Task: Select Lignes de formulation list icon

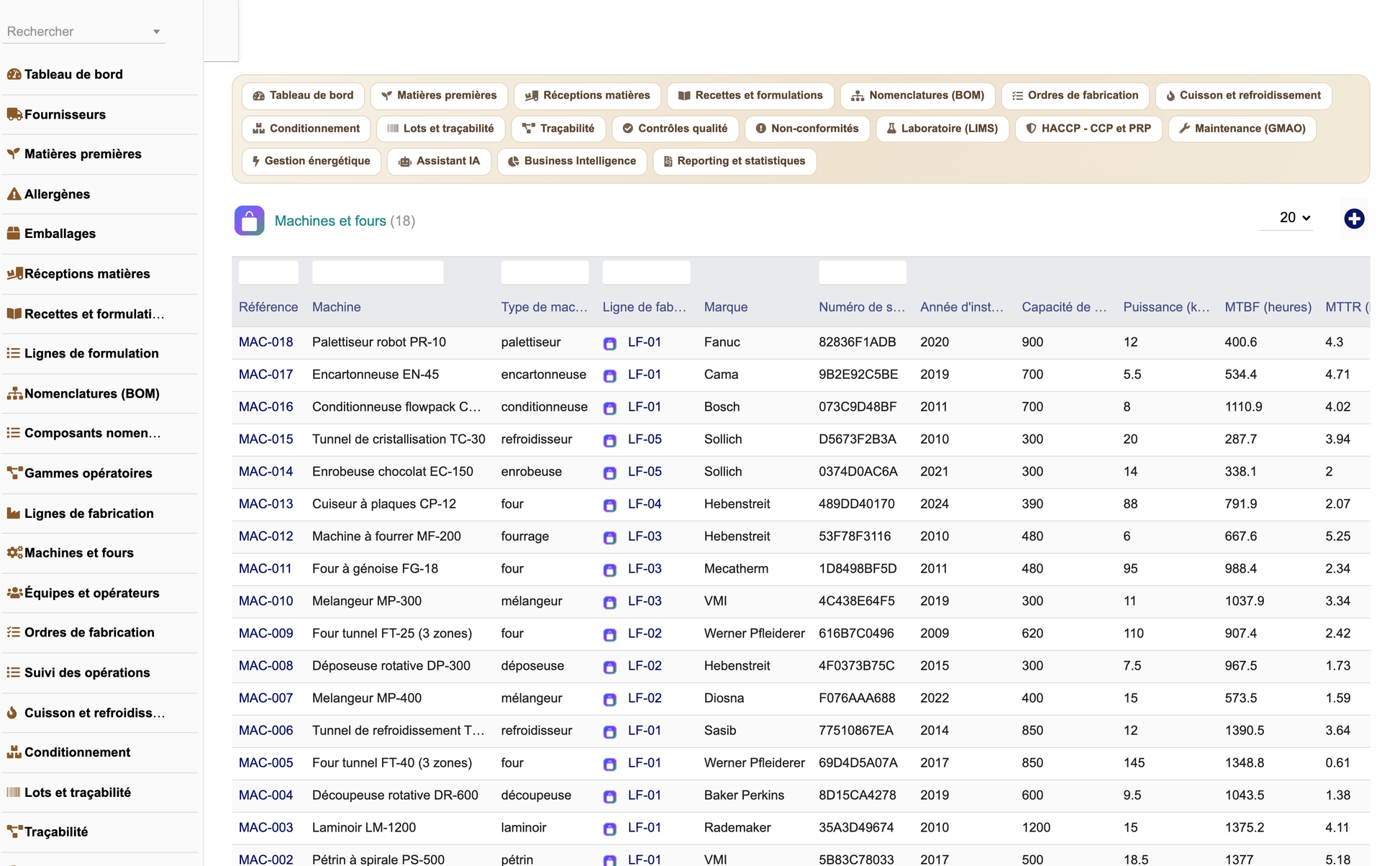Action: click(x=14, y=353)
